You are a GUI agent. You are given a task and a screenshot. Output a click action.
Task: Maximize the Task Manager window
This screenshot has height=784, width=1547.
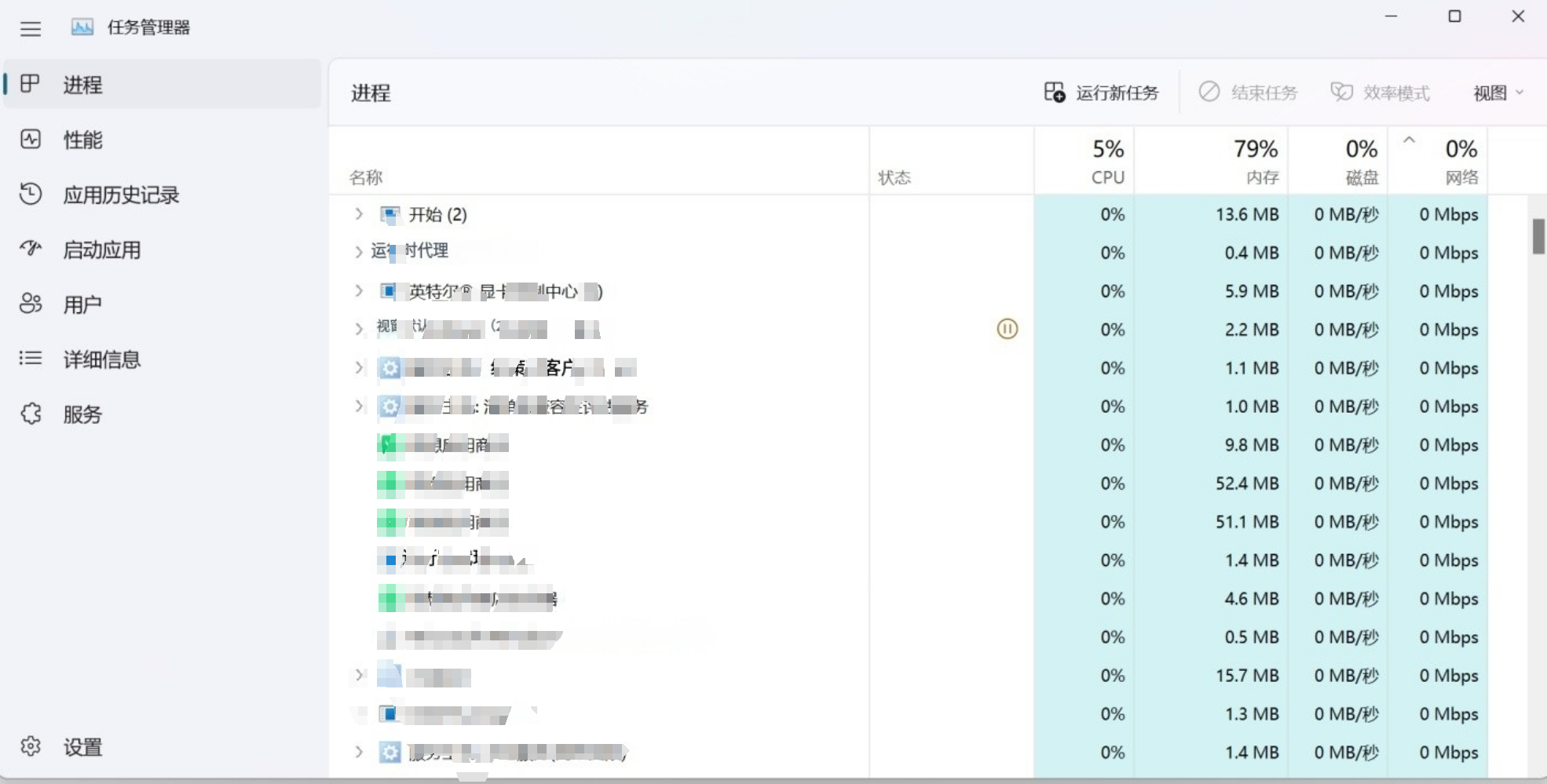point(1454,16)
